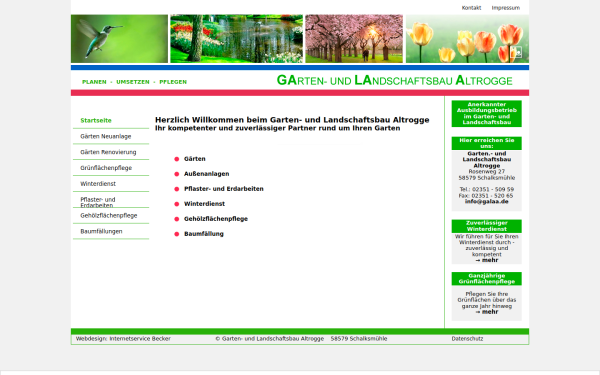Click 58579 Schalksmühle in the footer

click(359, 339)
